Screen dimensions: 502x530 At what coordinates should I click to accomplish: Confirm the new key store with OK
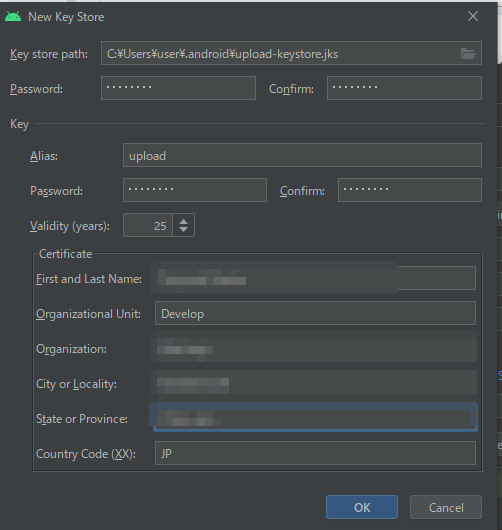pyautogui.click(x=362, y=507)
